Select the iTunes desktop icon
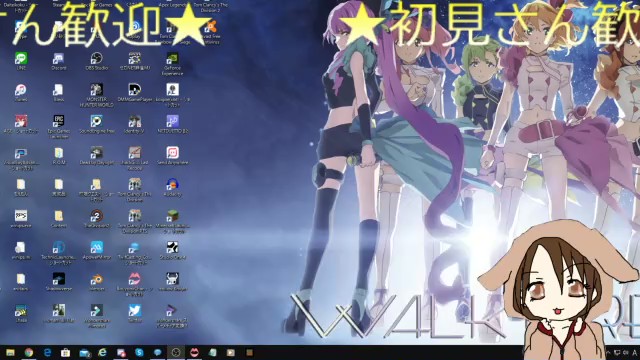 (21, 92)
